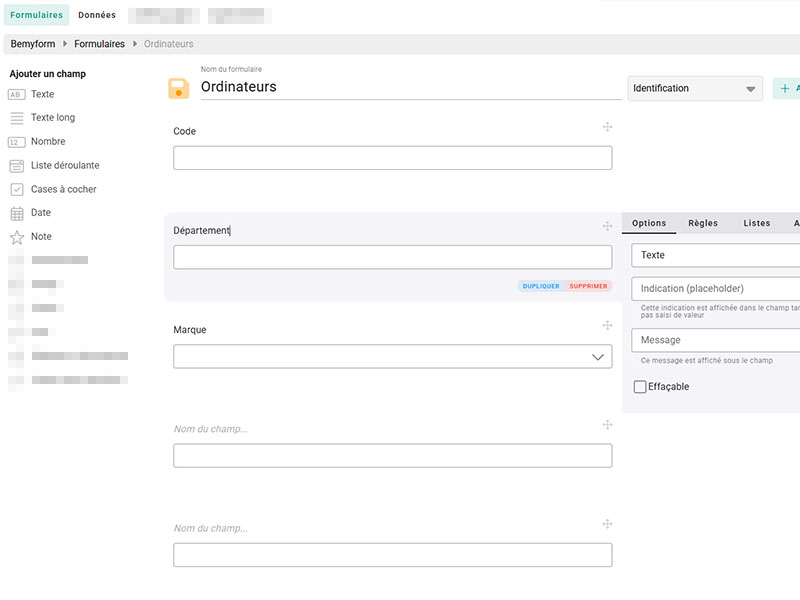Screen dimensions: 800x600
Task: Click the move handle of Code field
Action: pyautogui.click(x=607, y=127)
